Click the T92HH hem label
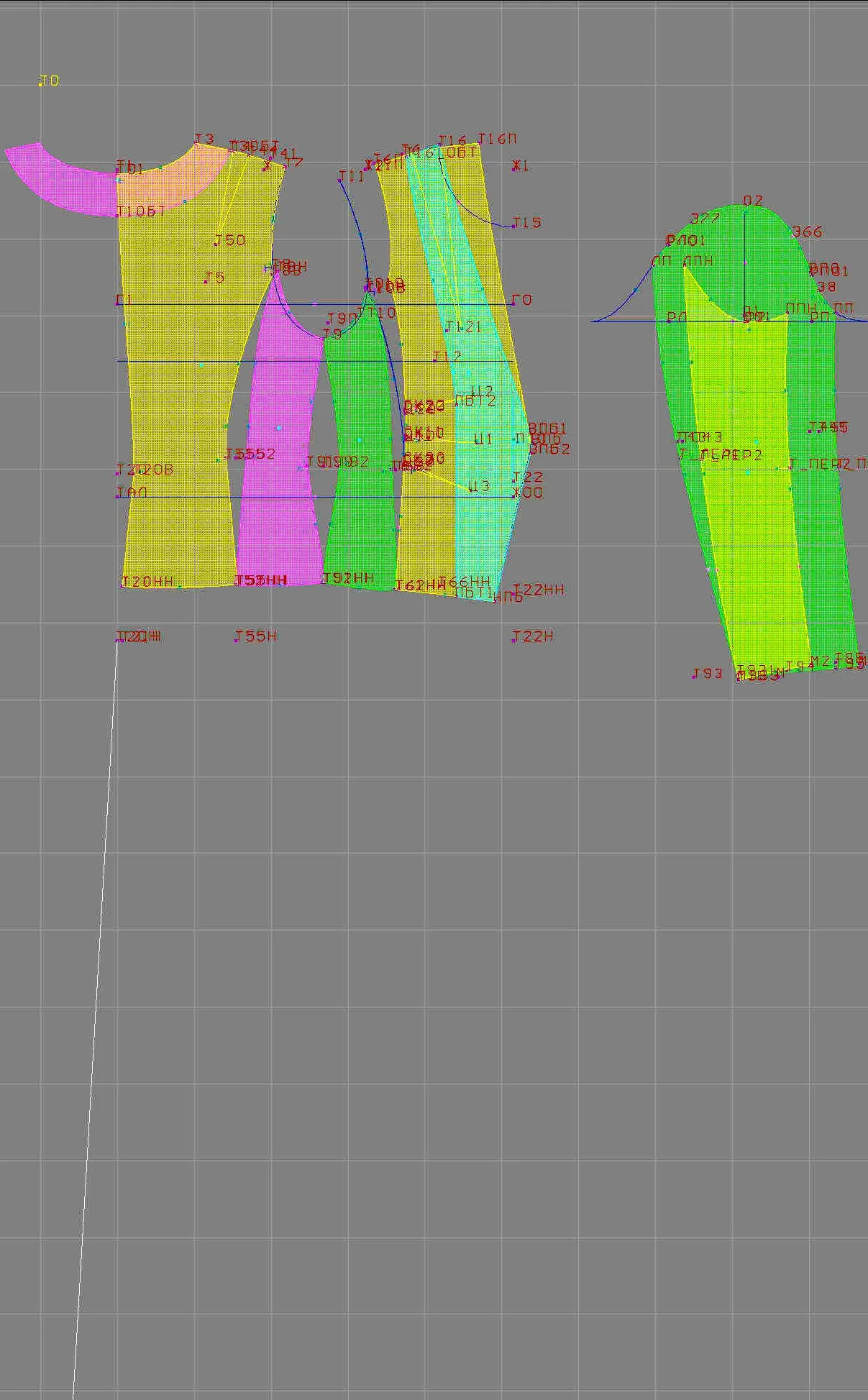Screen dimensions: 868x1400 [x=350, y=578]
